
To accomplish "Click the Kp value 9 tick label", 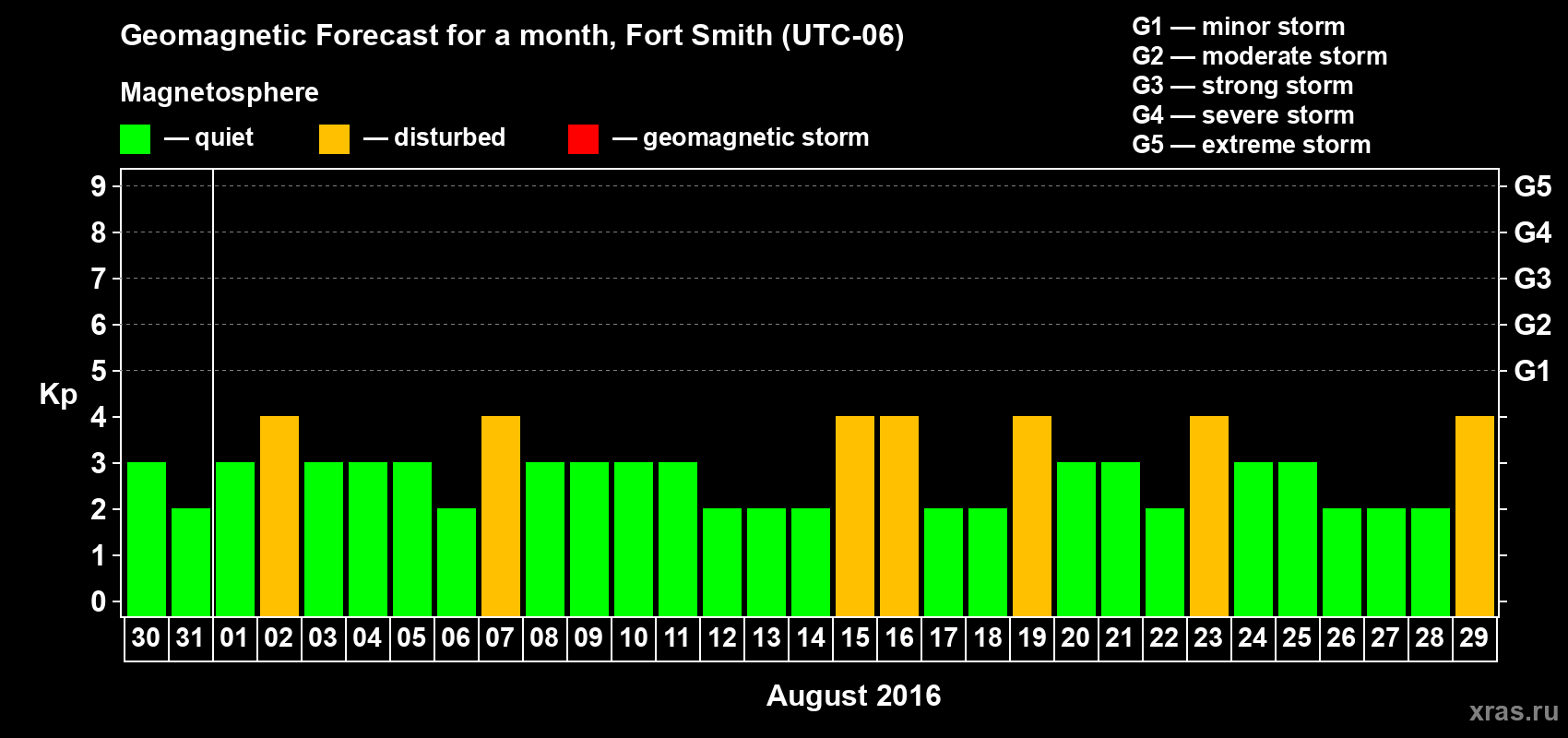I will [x=99, y=186].
